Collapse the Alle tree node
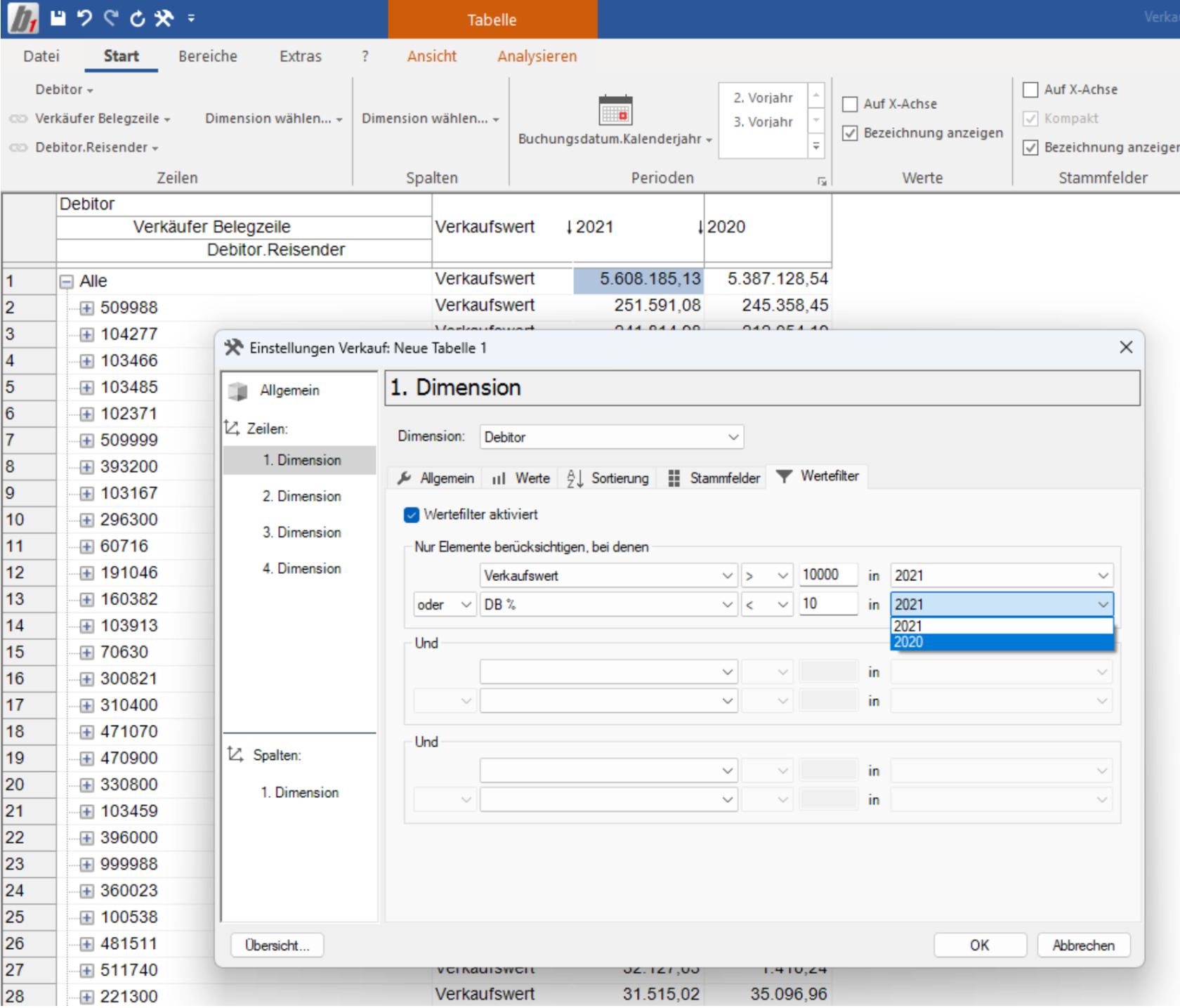This screenshot has height=1008, width=1180. tap(66, 282)
